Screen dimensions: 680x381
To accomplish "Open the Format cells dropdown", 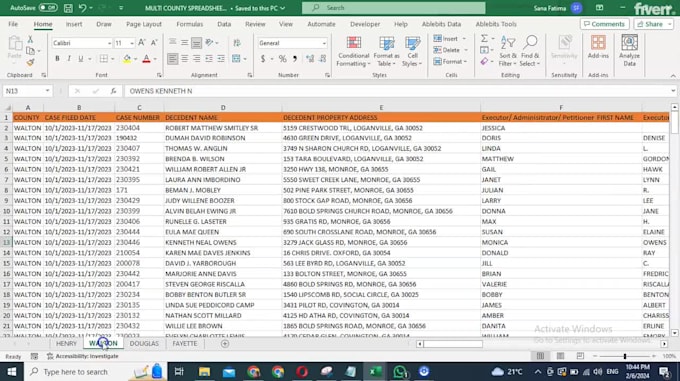I will click(466, 62).
